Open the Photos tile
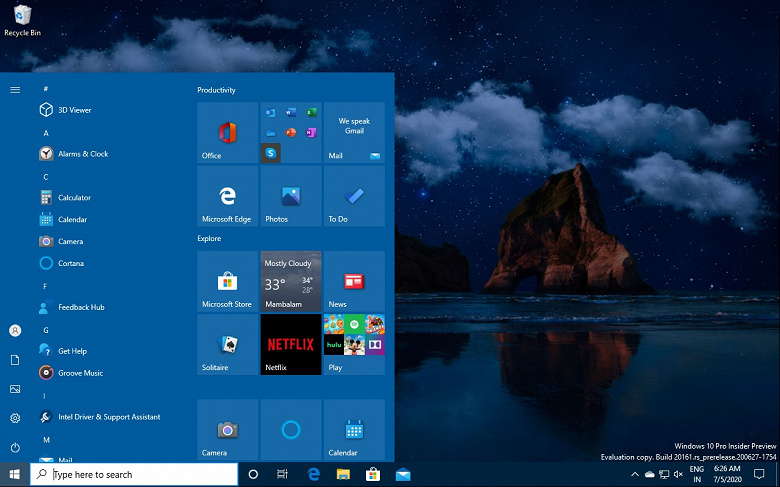The width and height of the screenshot is (780, 487). pos(291,197)
